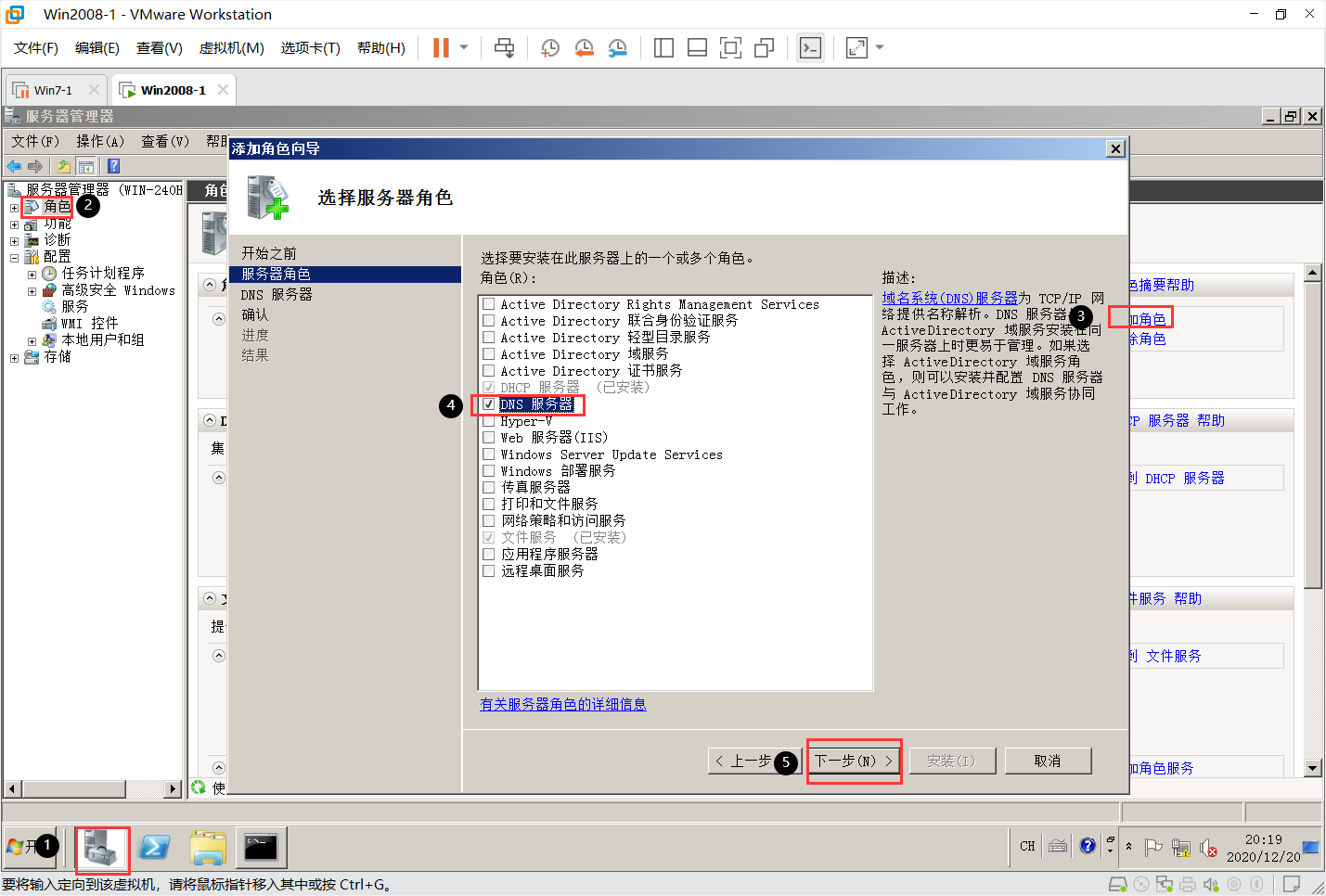The image size is (1326, 896).
Task: Open the 虚拟机(M) menu
Action: pos(232,47)
